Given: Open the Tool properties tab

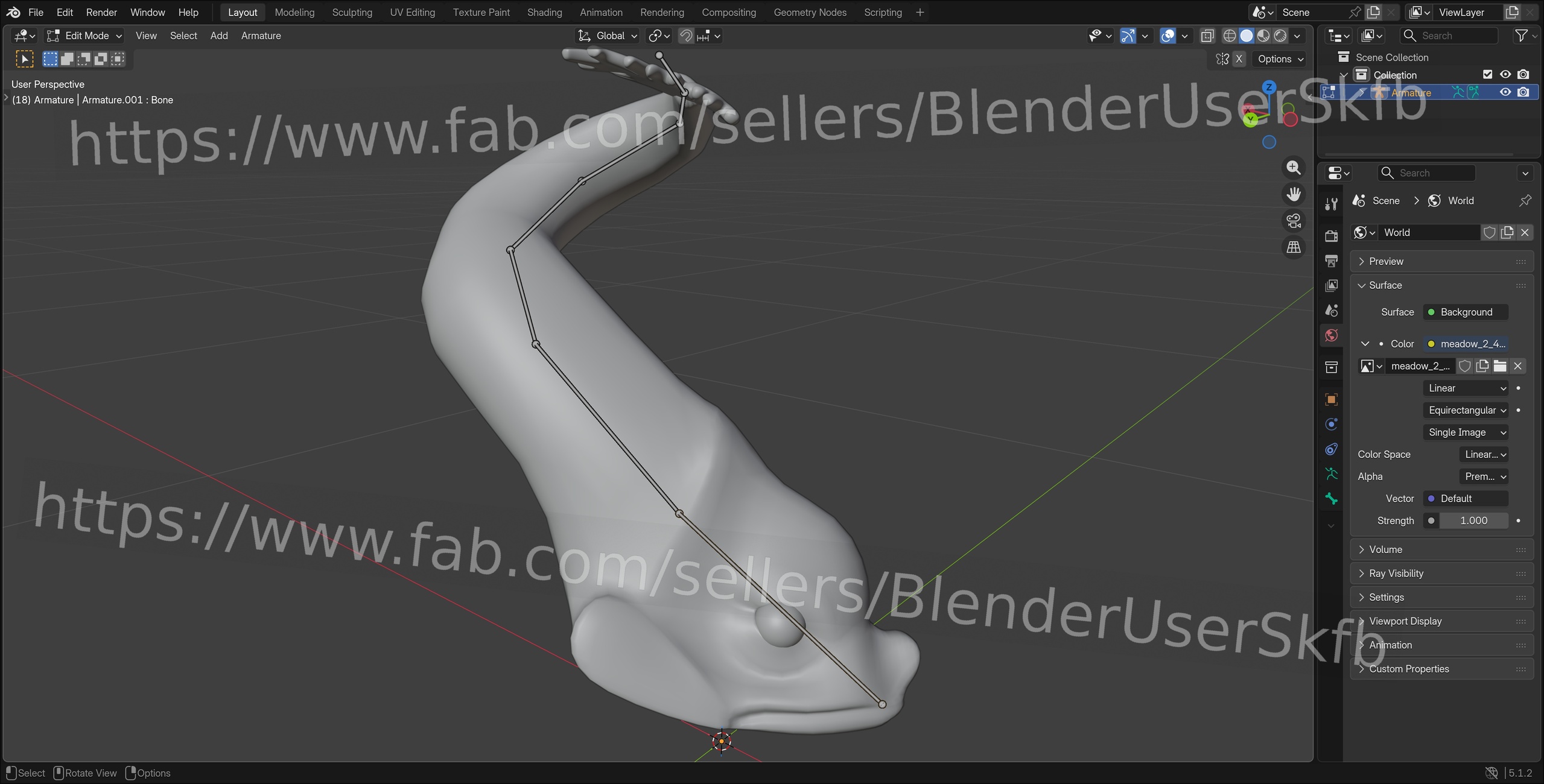Looking at the screenshot, I should click(x=1331, y=204).
